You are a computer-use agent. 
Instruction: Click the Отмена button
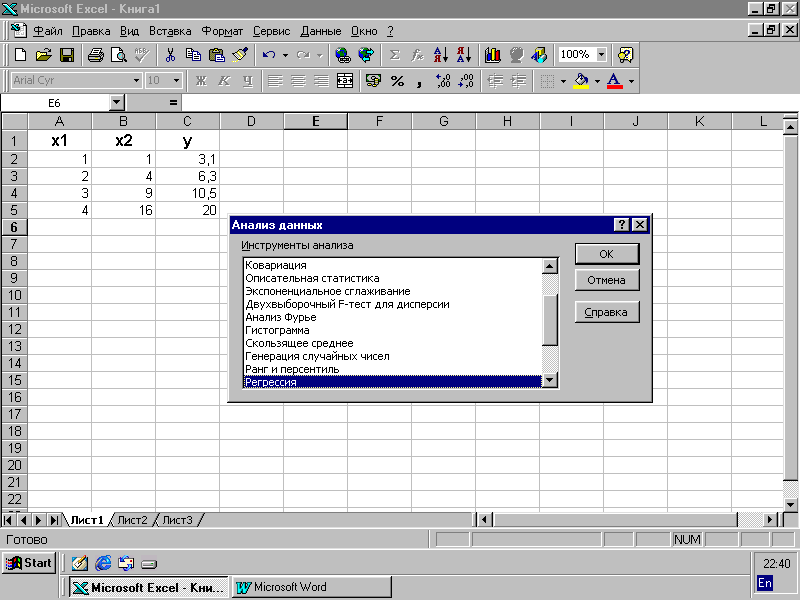click(606, 281)
